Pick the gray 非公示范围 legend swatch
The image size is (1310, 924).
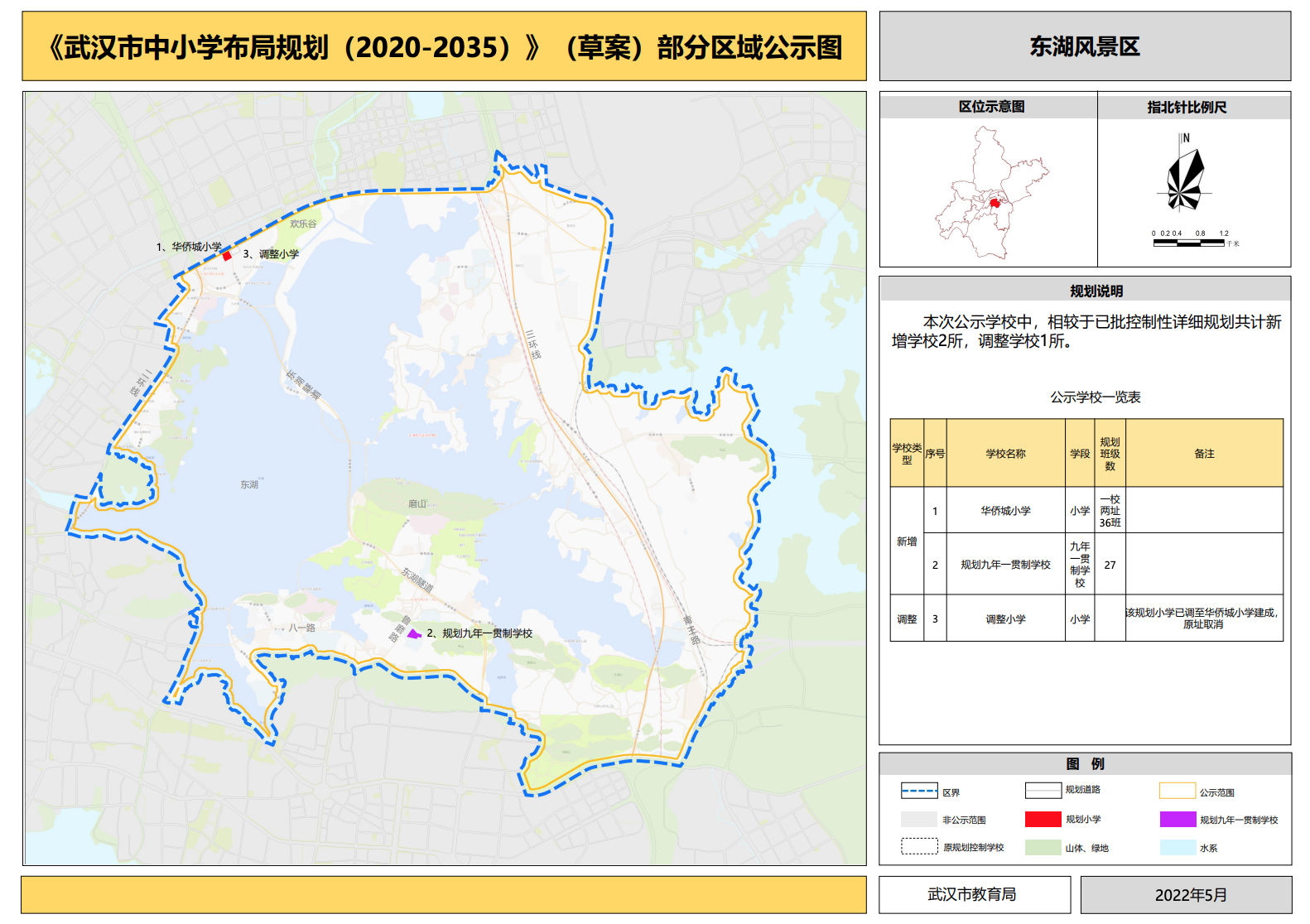(x=919, y=820)
